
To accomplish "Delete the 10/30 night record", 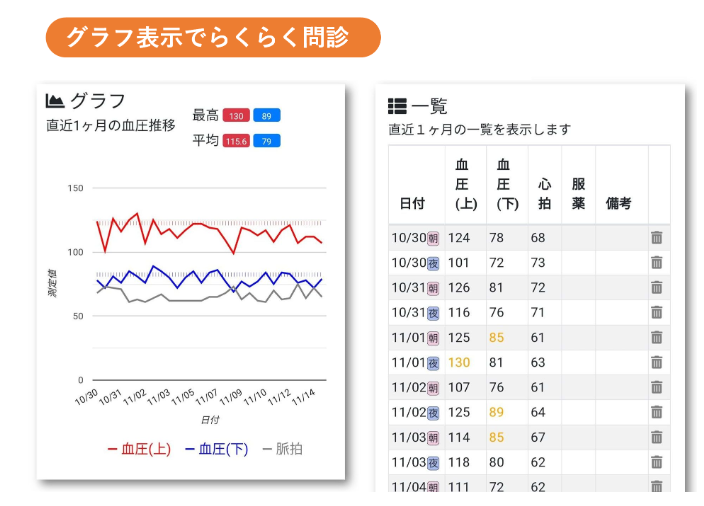I will (656, 263).
